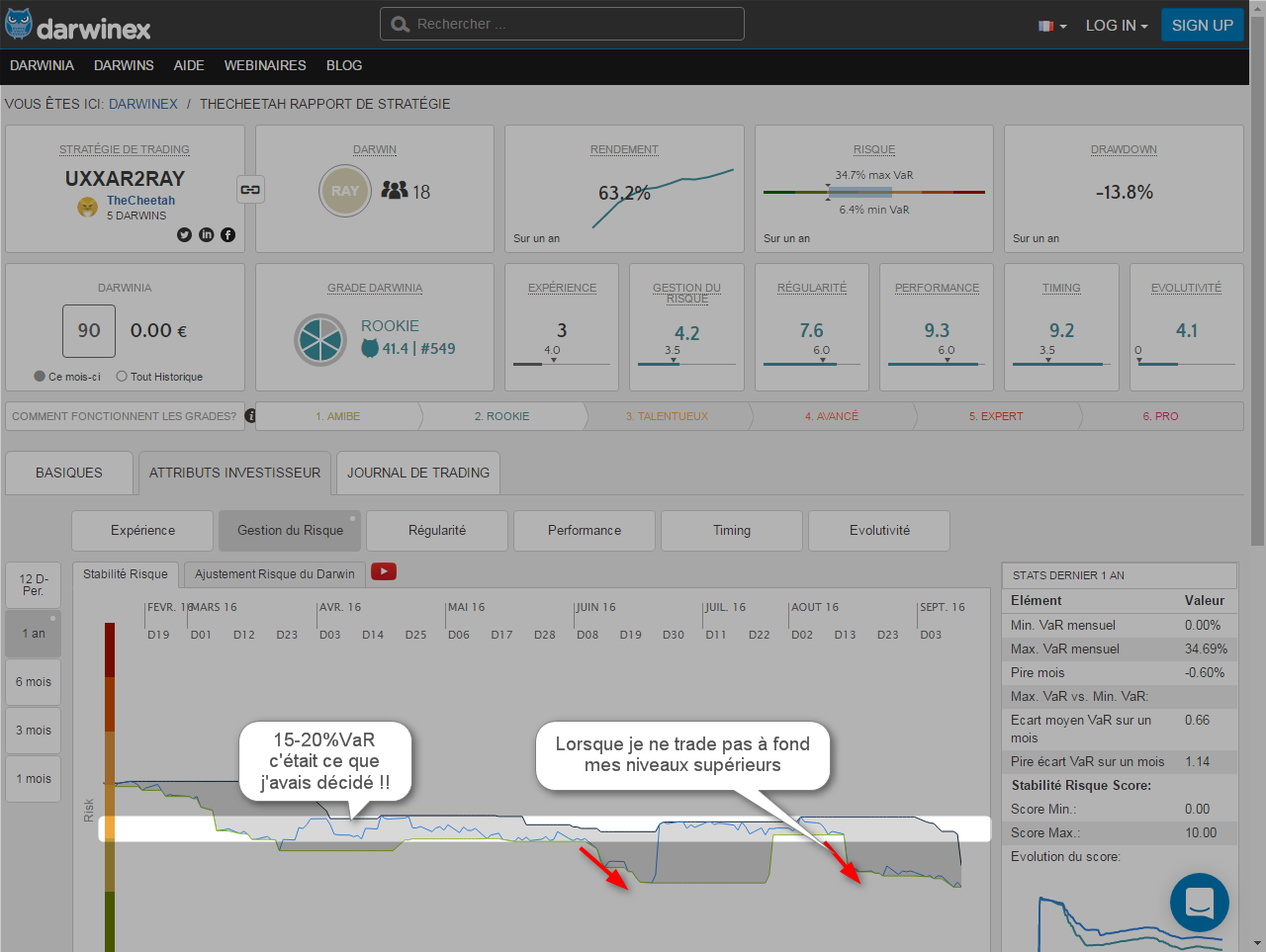Click the investors group icon beside 18
Image resolution: width=1266 pixels, height=952 pixels.
click(395, 190)
